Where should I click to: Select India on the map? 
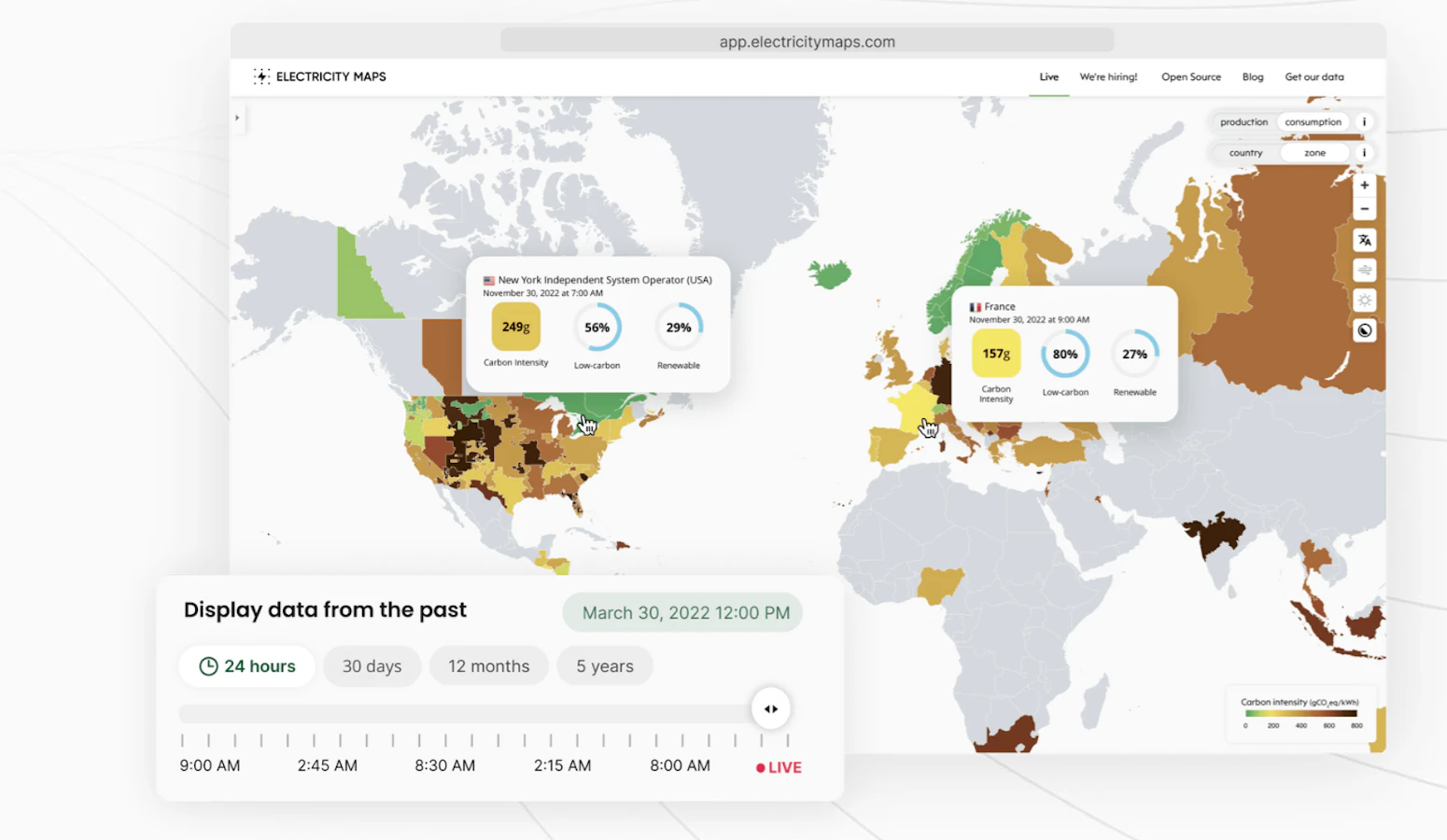tap(1215, 536)
